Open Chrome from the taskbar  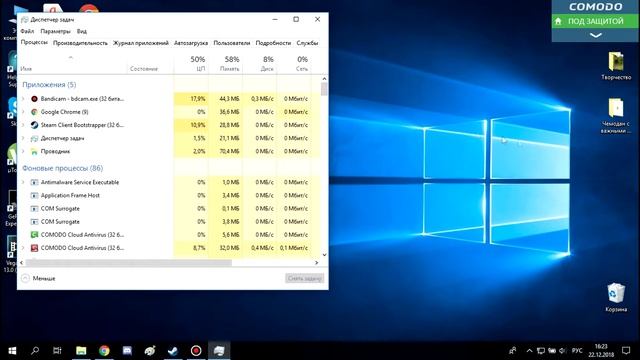104,351
